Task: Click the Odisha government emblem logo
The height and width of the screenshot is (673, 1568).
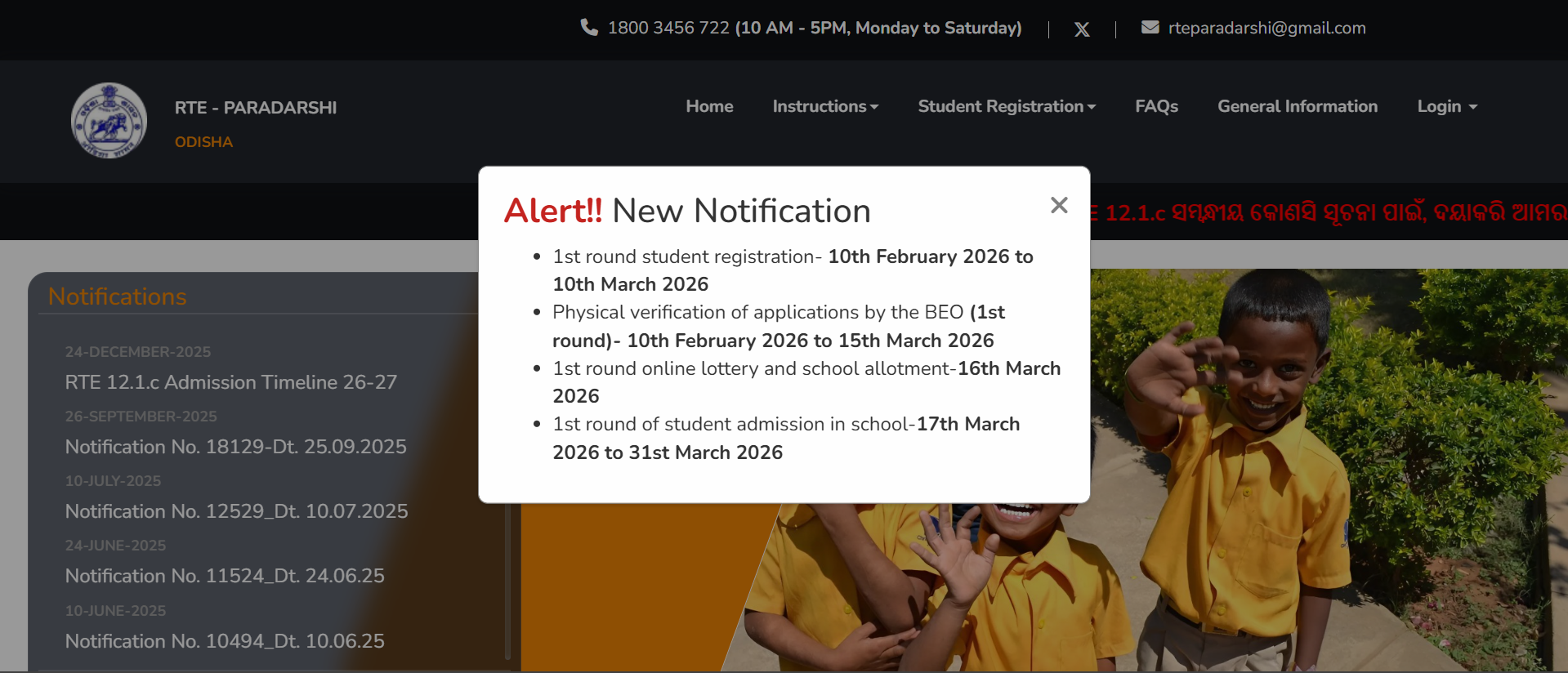Action: pyautogui.click(x=109, y=121)
